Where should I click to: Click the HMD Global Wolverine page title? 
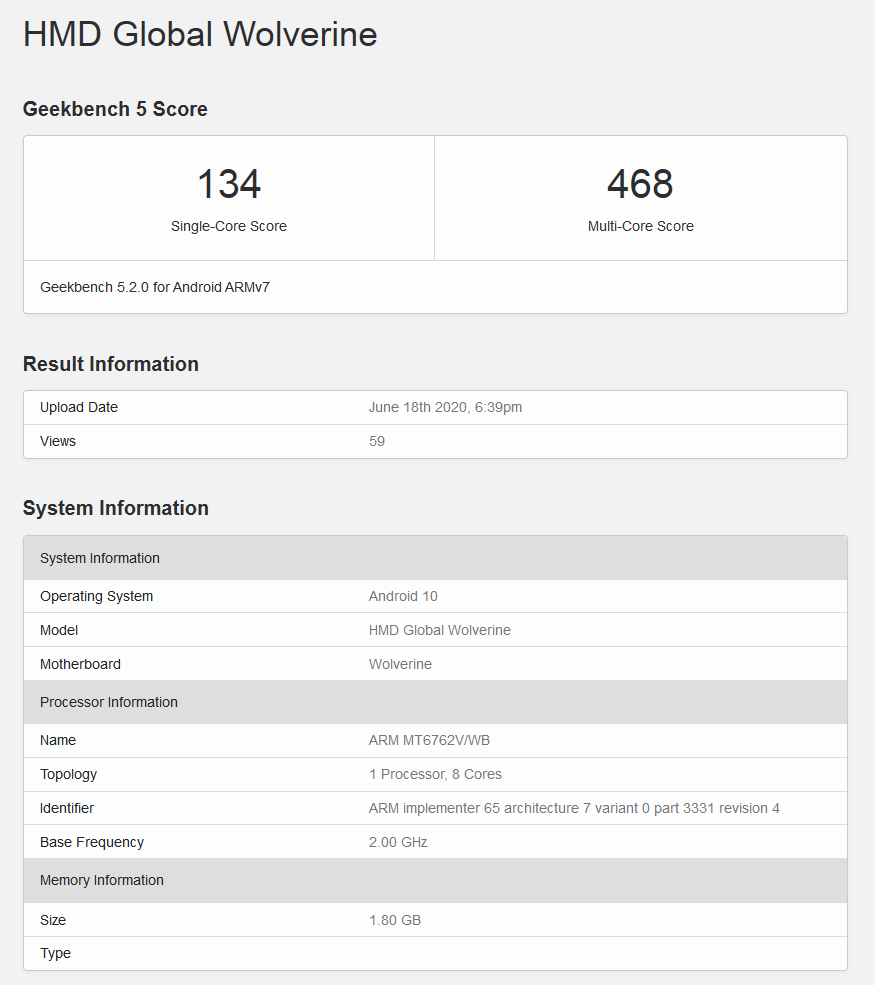[200, 34]
